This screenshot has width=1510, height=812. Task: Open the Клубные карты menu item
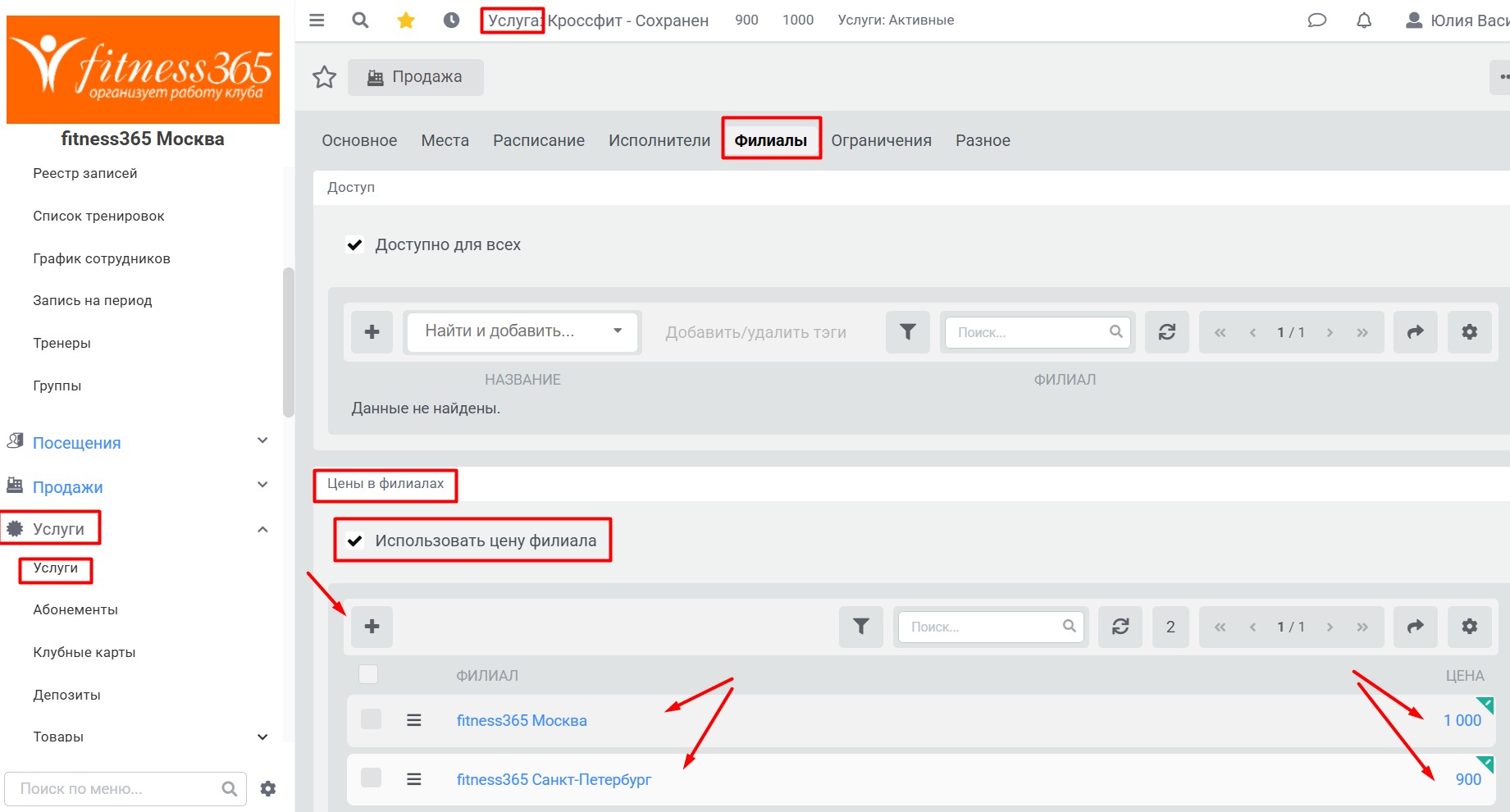click(84, 652)
